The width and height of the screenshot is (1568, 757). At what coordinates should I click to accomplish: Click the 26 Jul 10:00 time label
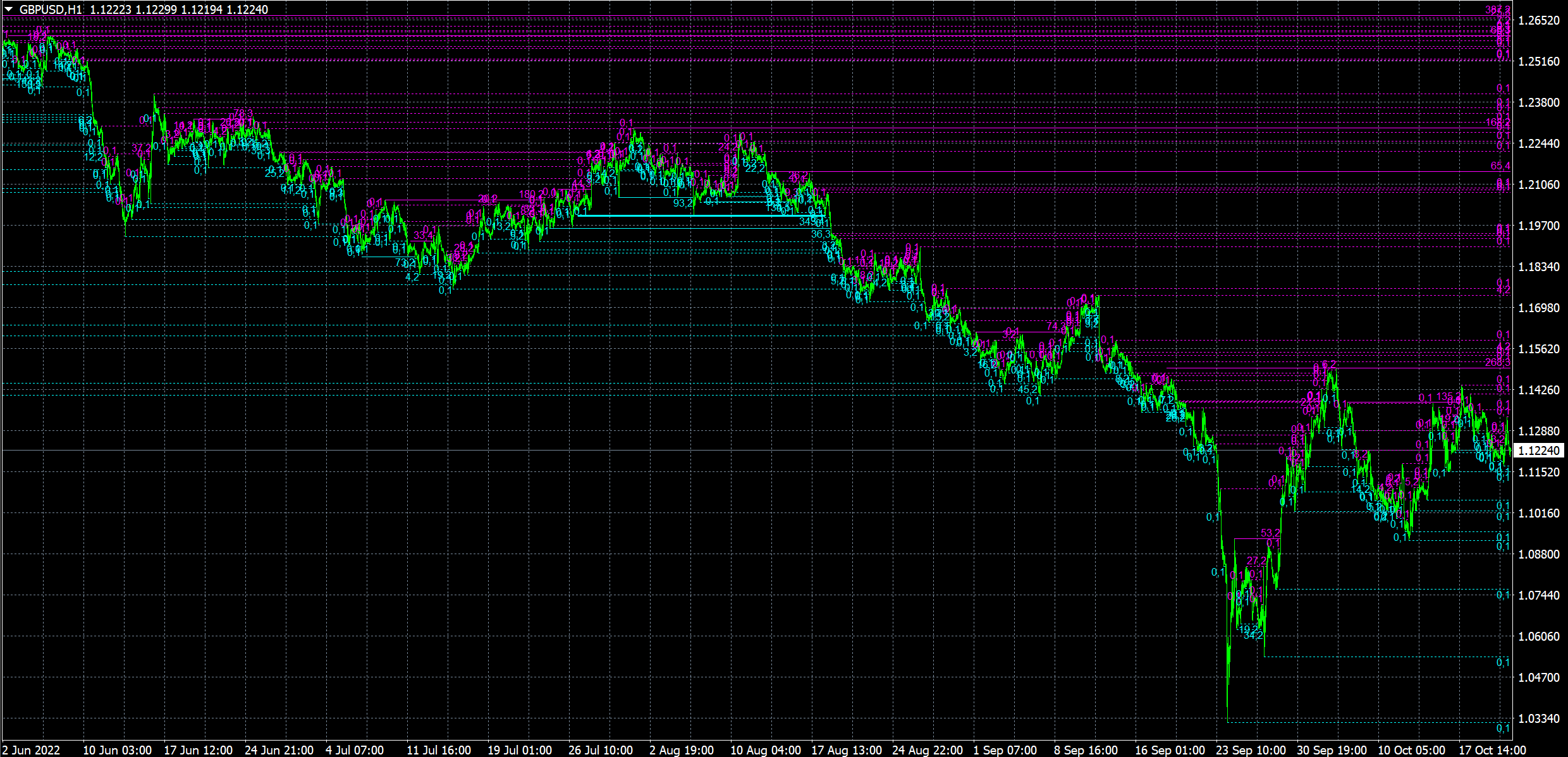tap(601, 750)
